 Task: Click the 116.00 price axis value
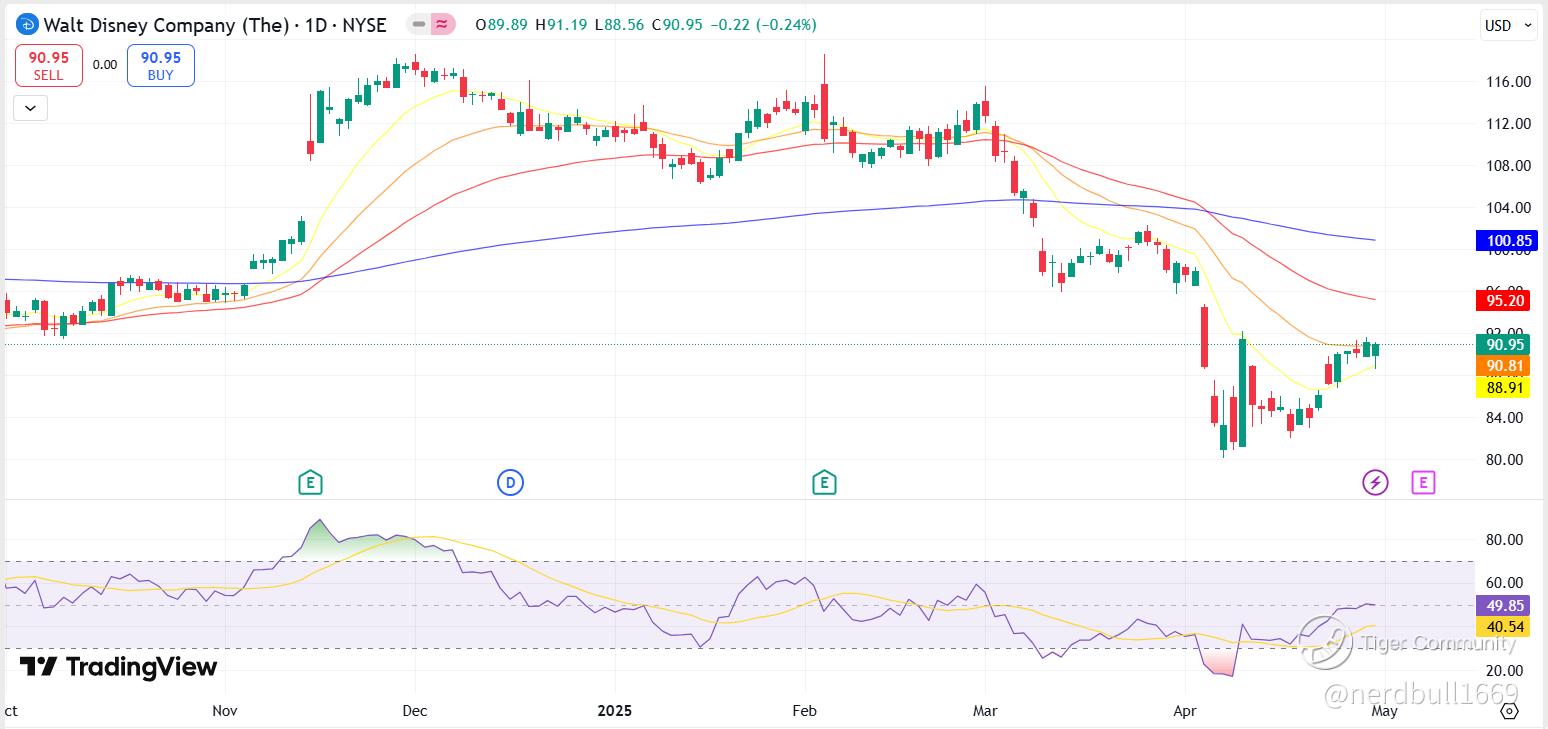1507,82
